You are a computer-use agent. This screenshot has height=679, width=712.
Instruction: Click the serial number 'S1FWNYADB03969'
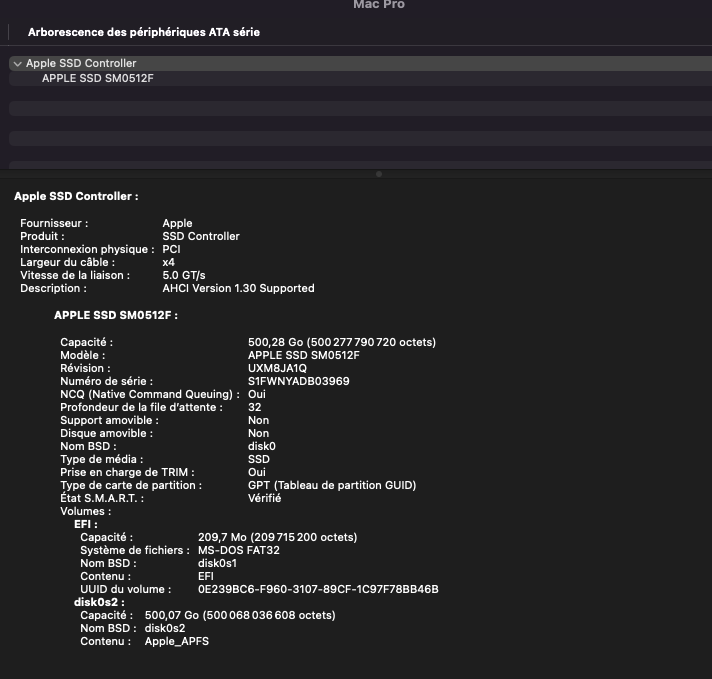(x=298, y=381)
